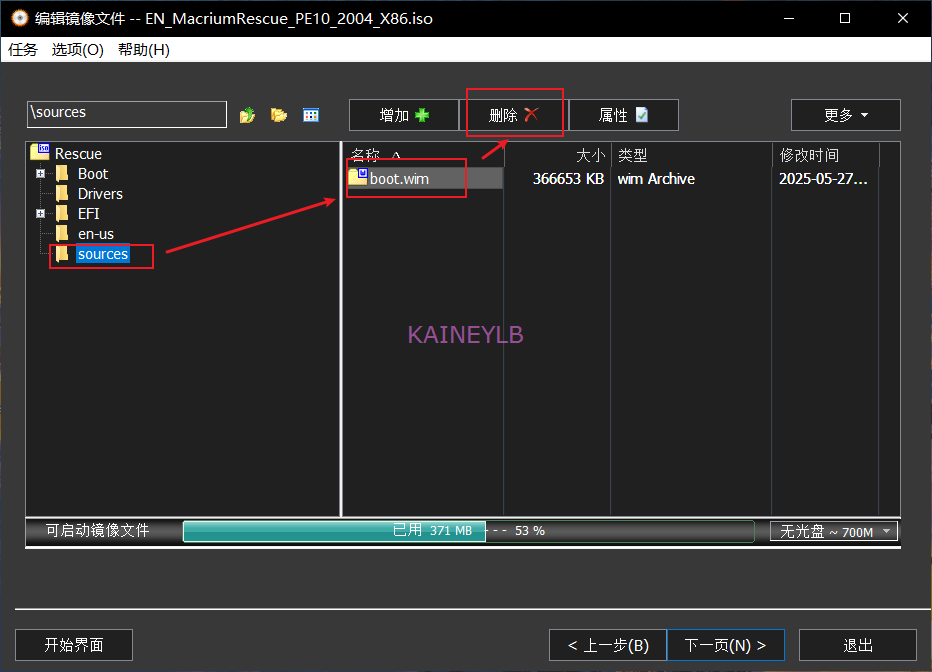The image size is (932, 672).
Task: Click the Boot folder icon
Action: pyautogui.click(x=62, y=173)
